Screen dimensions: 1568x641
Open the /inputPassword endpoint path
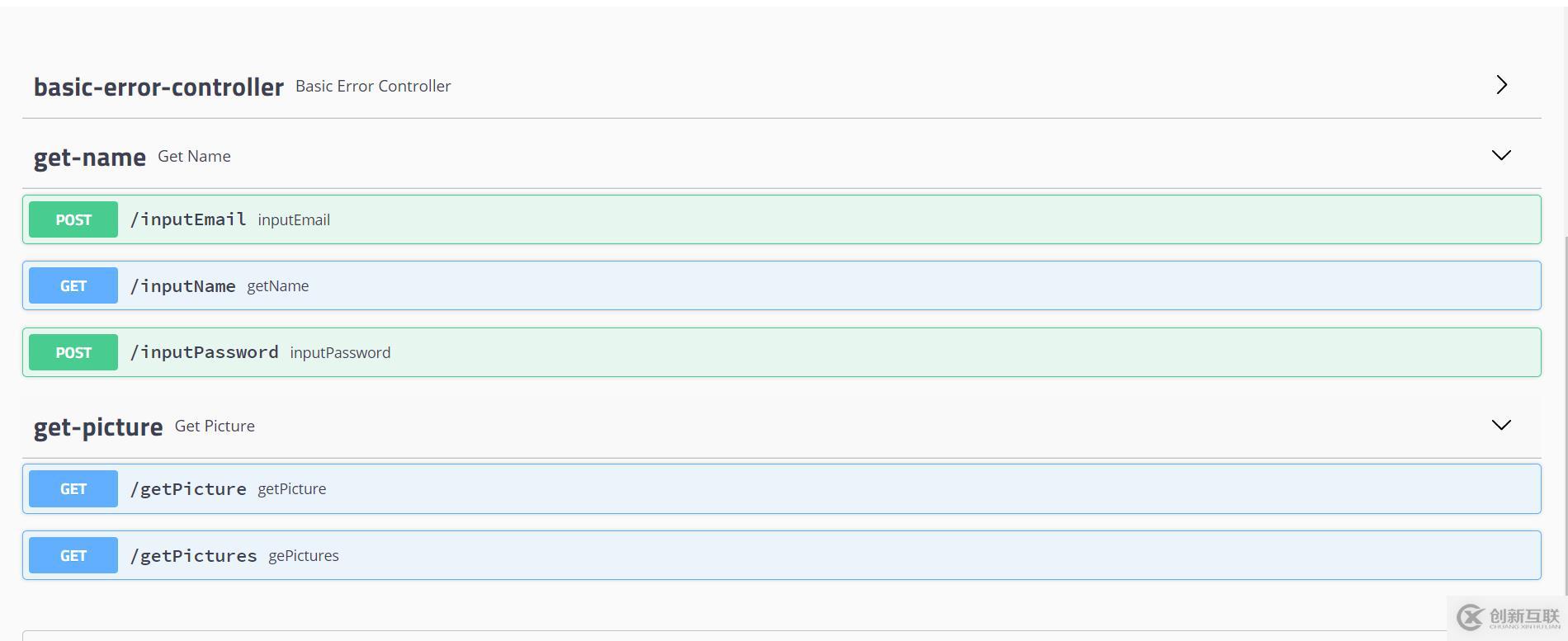[205, 352]
